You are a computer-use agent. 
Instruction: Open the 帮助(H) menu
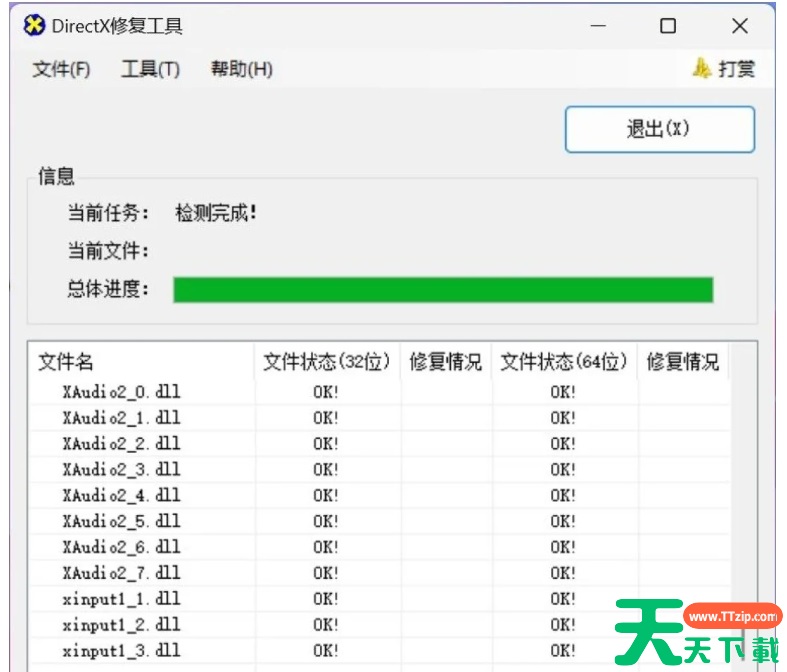pos(241,69)
